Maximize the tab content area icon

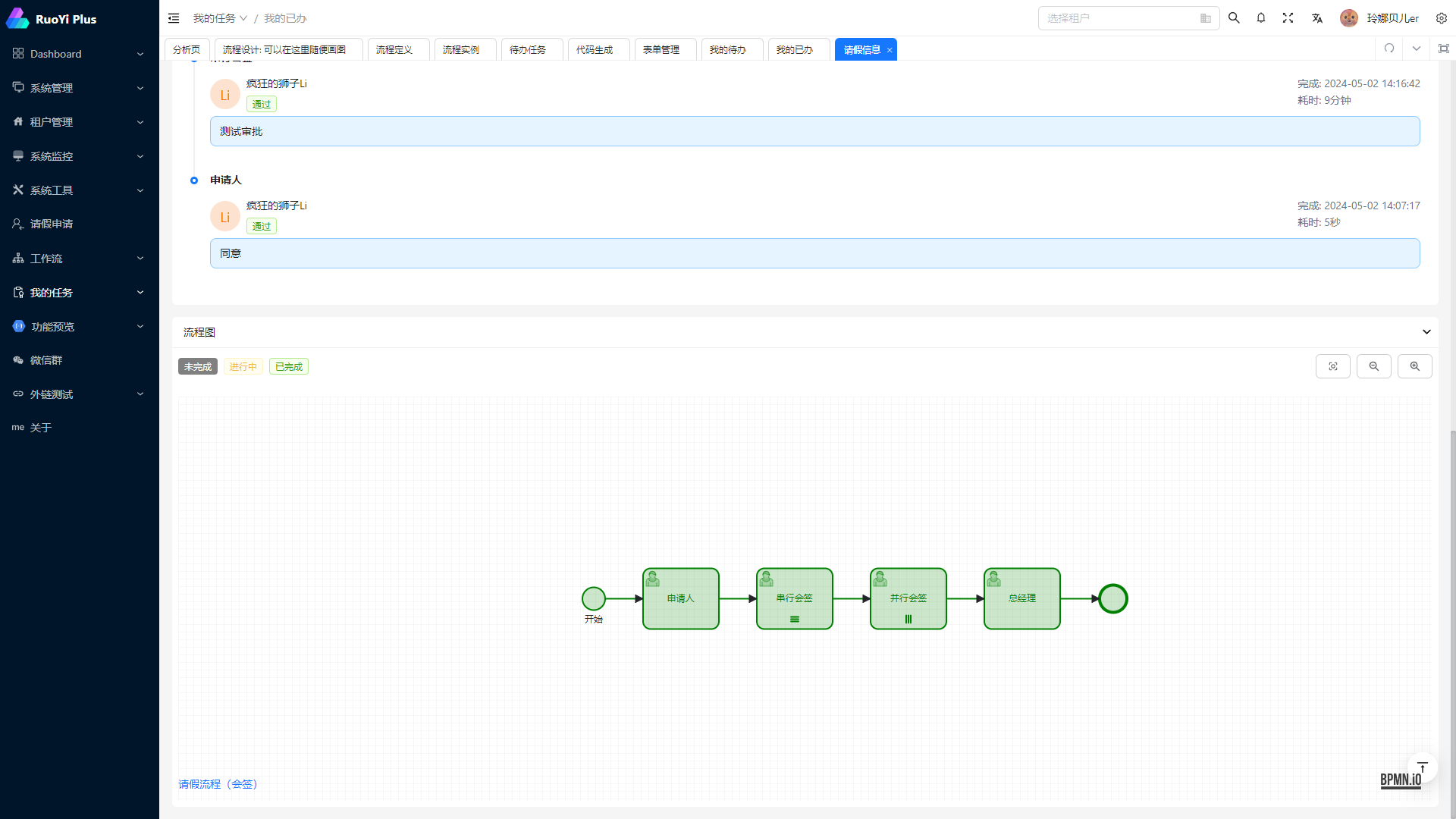[x=1444, y=49]
